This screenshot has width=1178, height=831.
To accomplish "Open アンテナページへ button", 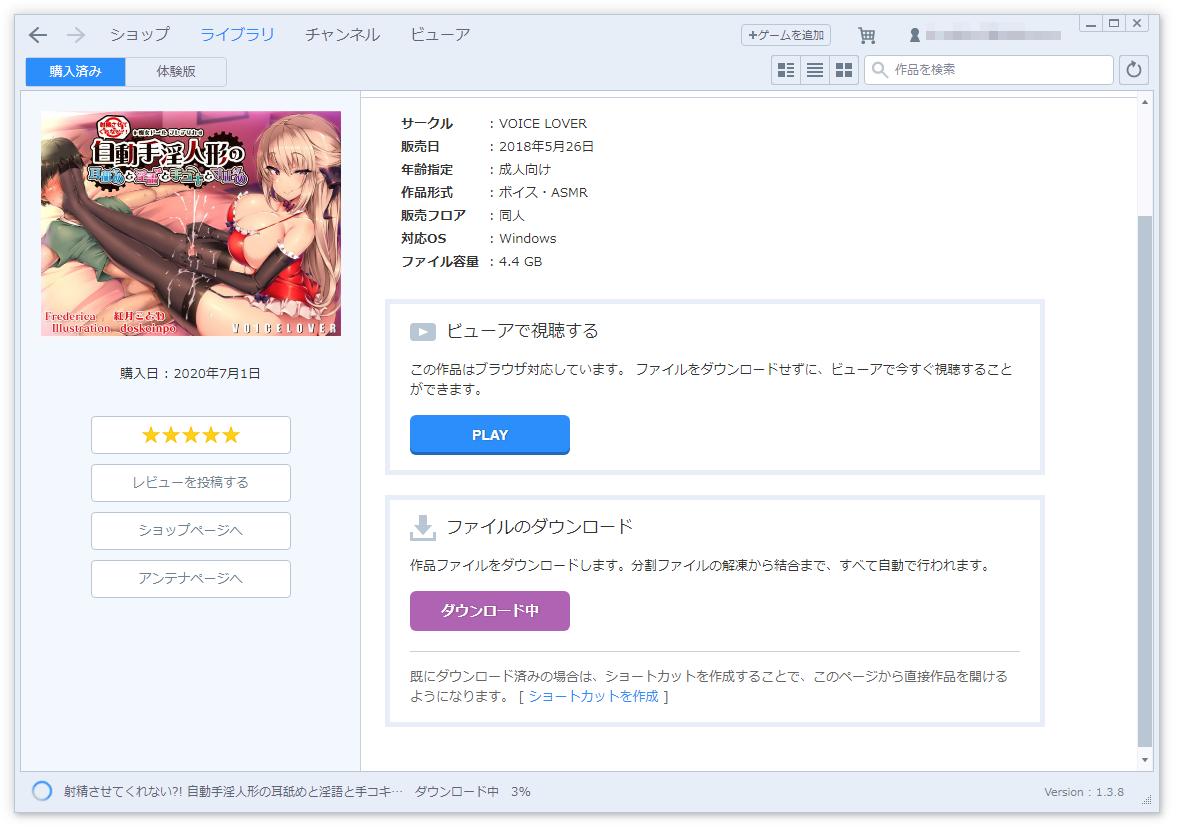I will [191, 579].
